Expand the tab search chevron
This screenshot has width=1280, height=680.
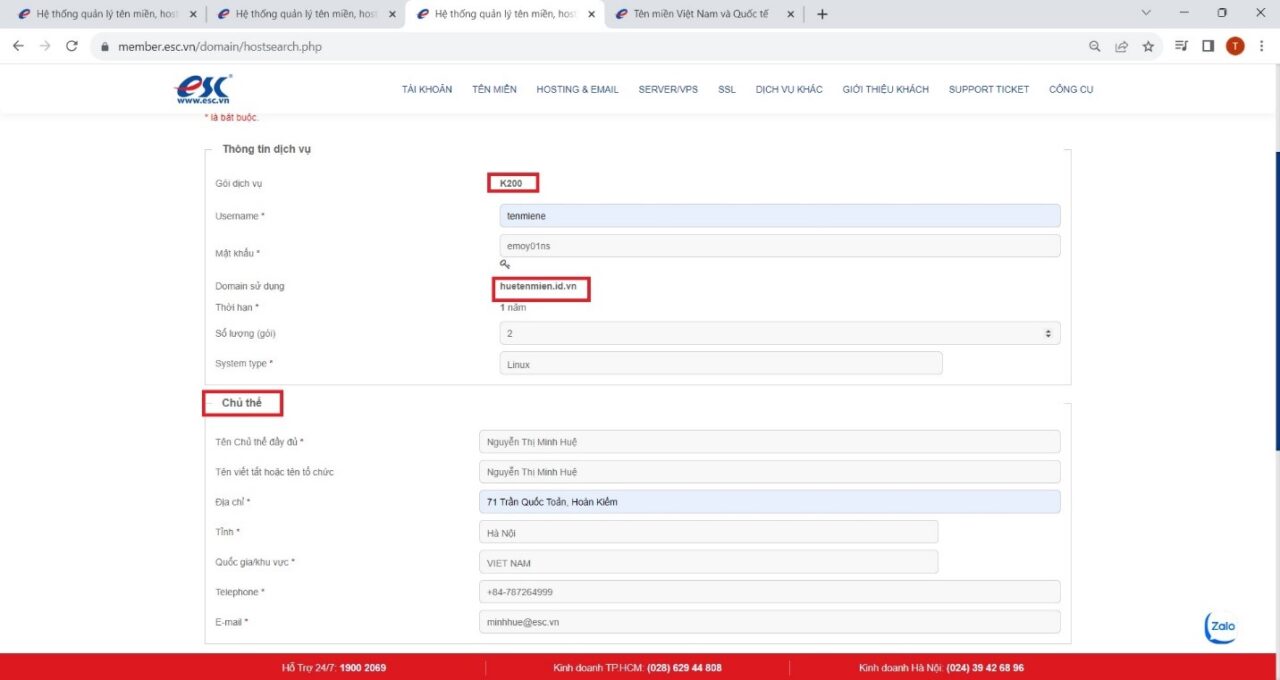pyautogui.click(x=1147, y=13)
